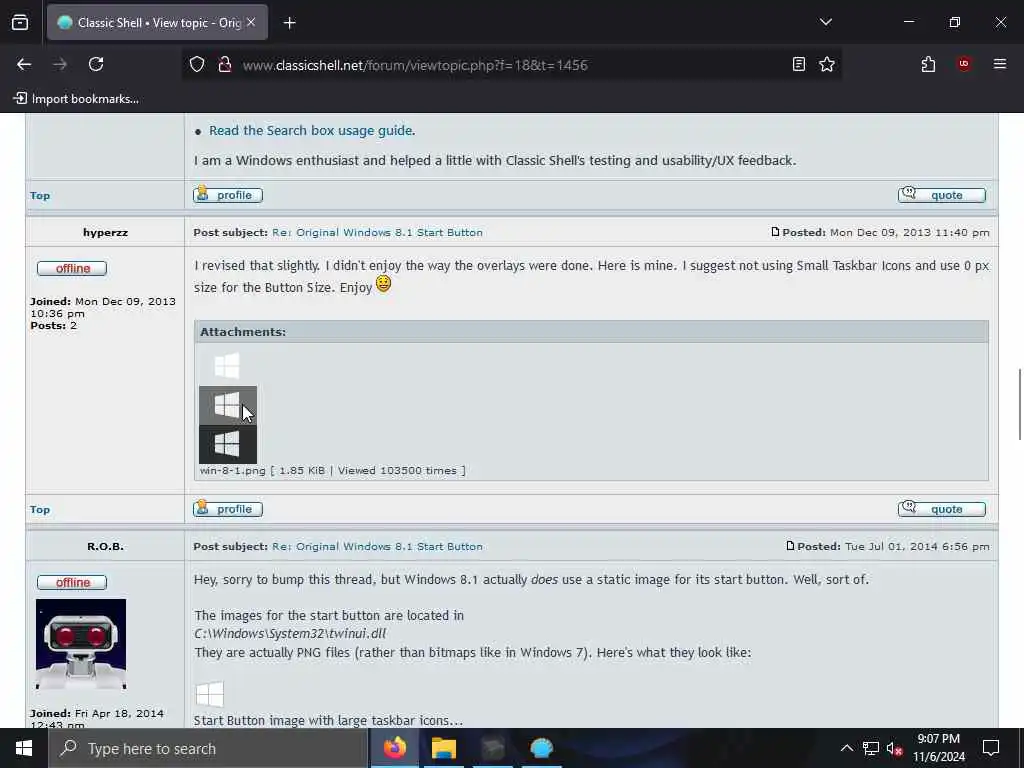Viewport: 1024px width, 768px height.
Task: Open Classic Shell shell icon on taskbar
Action: [541, 748]
